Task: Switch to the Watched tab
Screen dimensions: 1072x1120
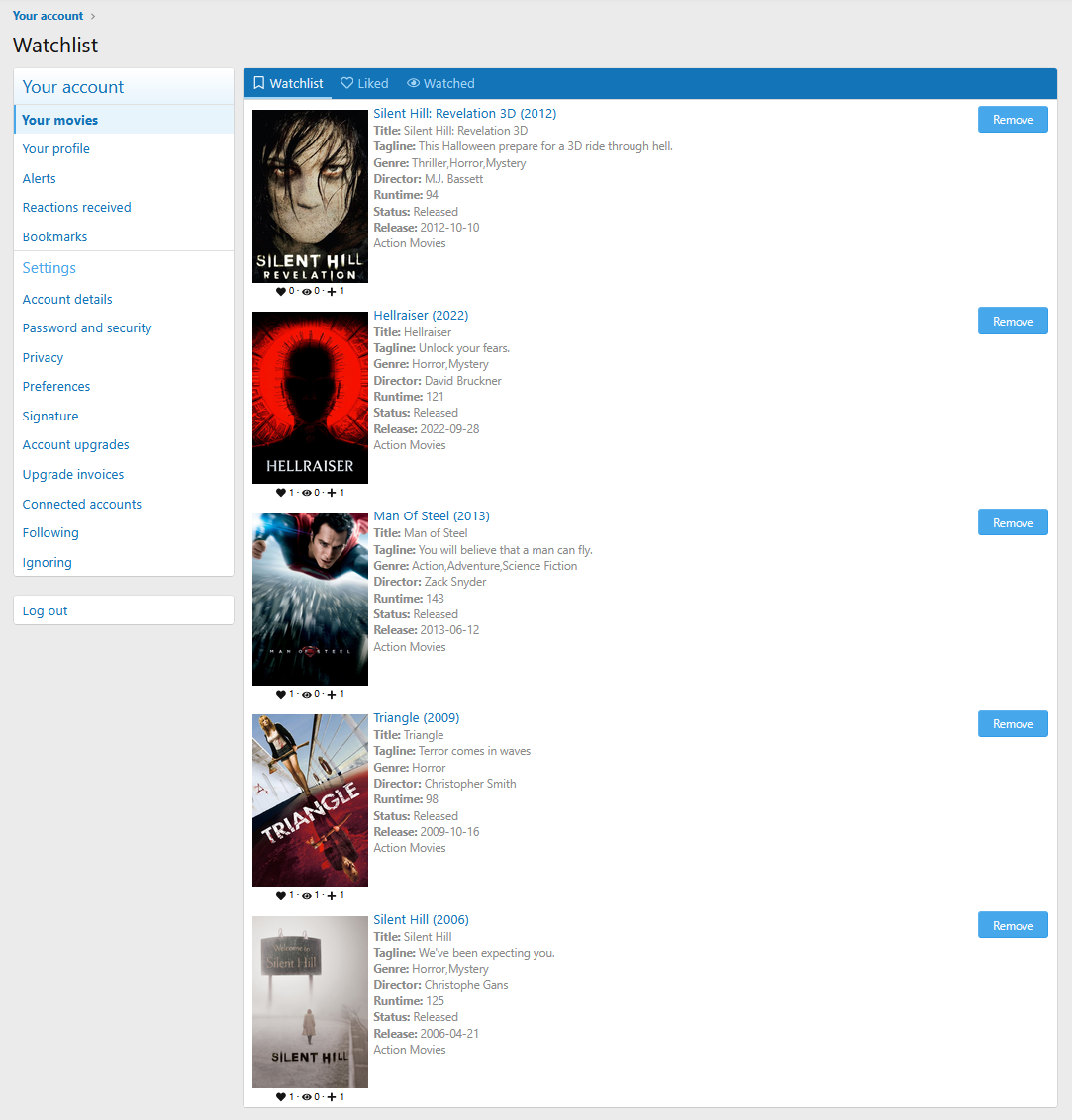Action: [440, 83]
